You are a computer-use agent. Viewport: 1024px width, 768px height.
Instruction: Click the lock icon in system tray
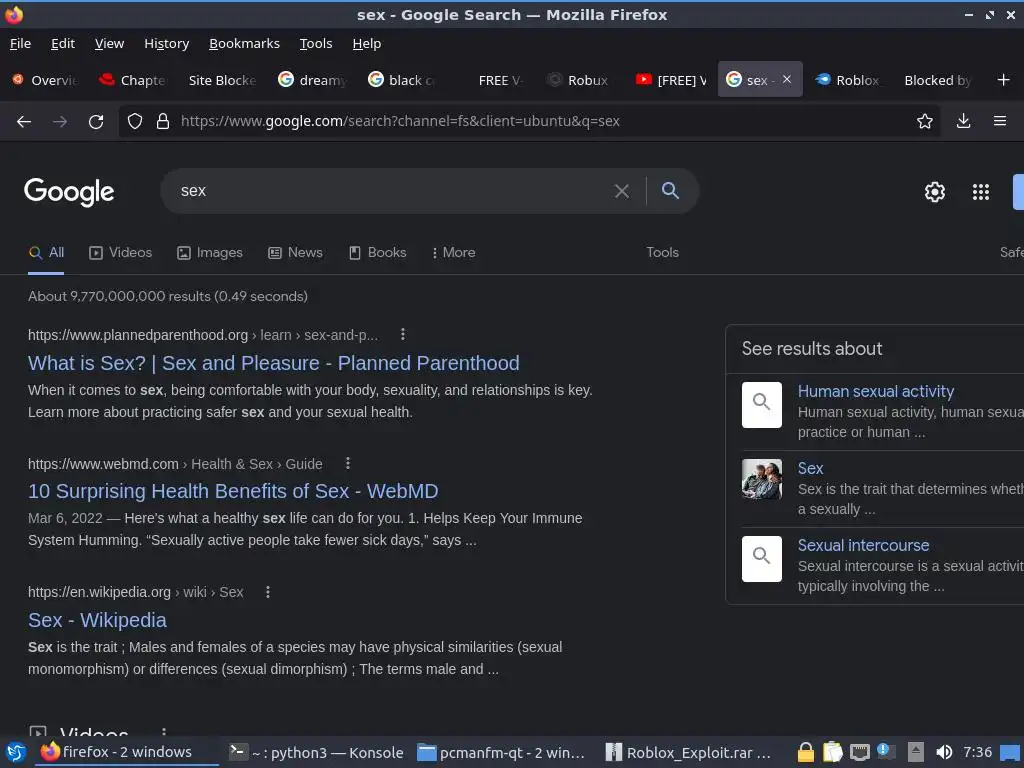[x=806, y=752]
